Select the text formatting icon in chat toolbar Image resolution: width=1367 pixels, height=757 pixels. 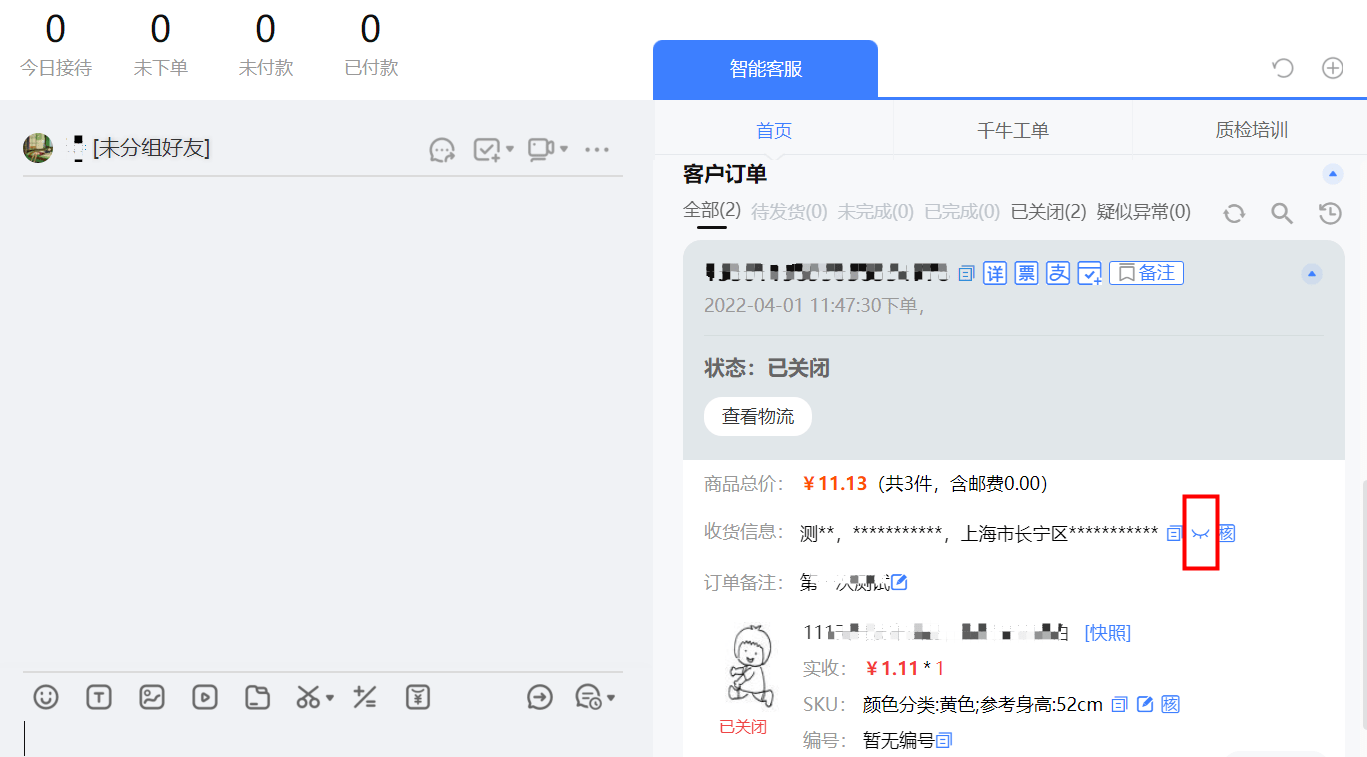pos(99,697)
